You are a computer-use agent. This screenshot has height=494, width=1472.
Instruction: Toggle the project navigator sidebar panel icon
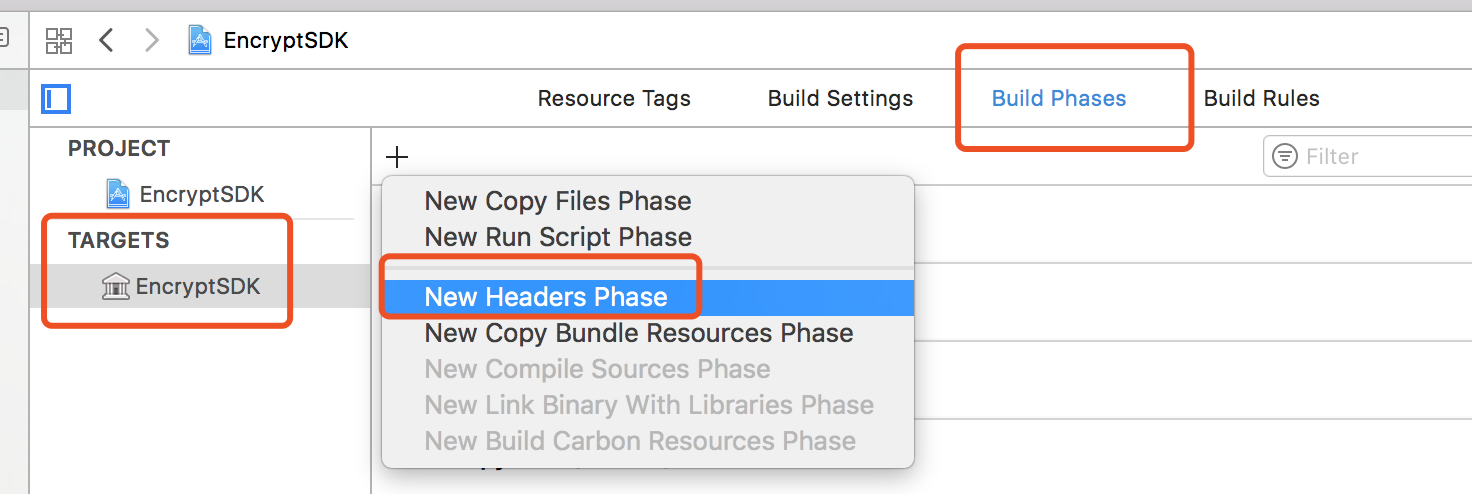point(56,99)
